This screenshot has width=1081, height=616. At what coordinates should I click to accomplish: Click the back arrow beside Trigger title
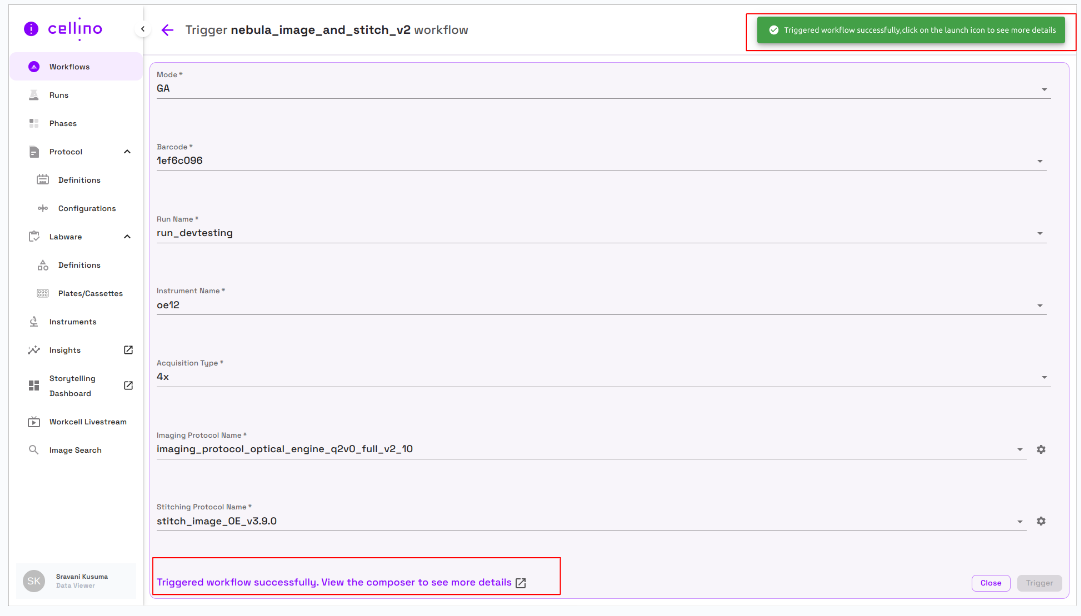pos(167,30)
